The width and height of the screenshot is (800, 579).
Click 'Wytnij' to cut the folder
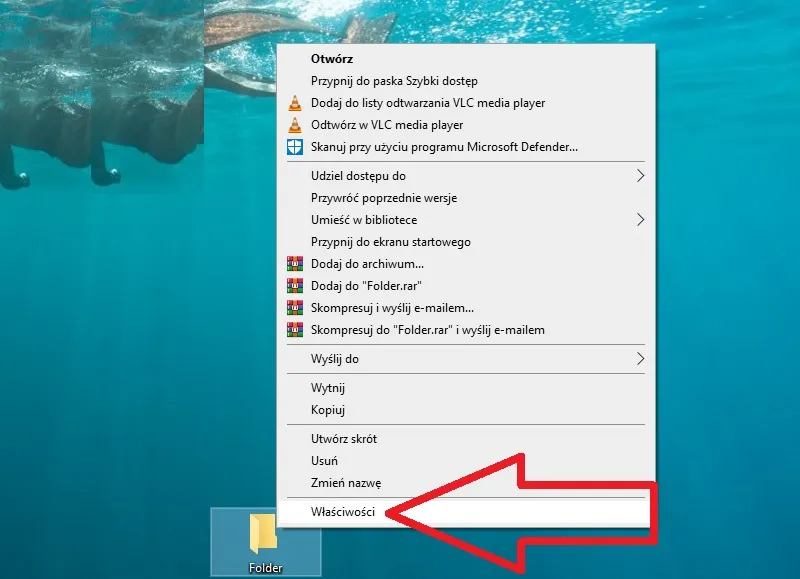click(x=328, y=388)
